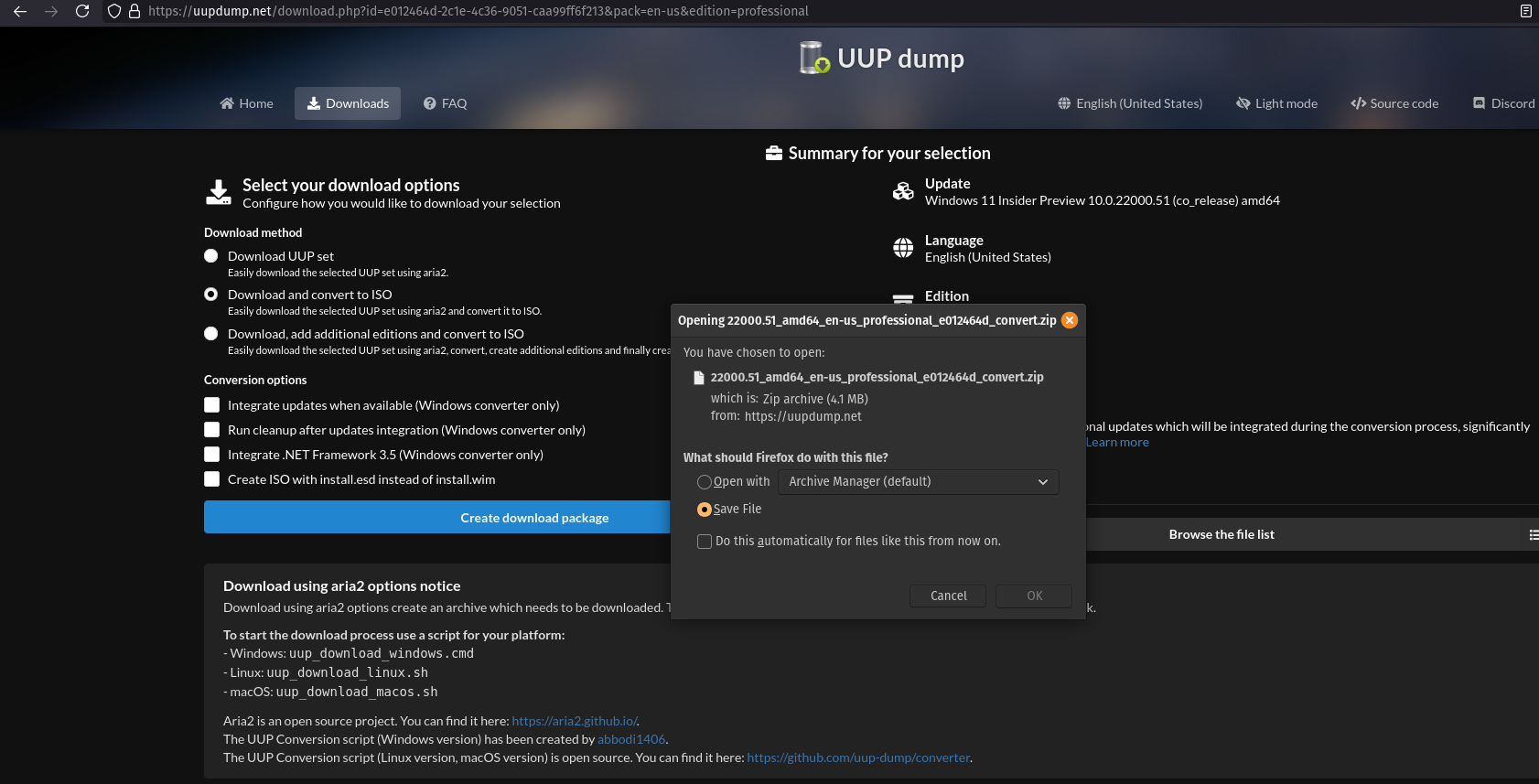The width and height of the screenshot is (1539, 784).
Task: Open the Downloads tab in navigation
Action: pos(348,103)
